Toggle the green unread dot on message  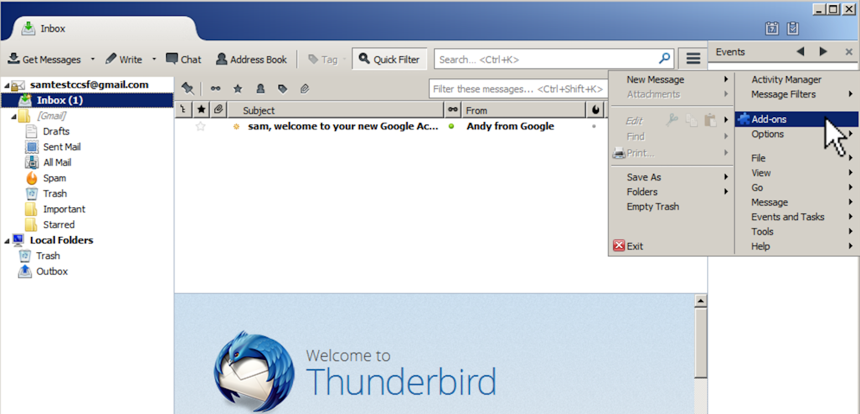click(452, 126)
